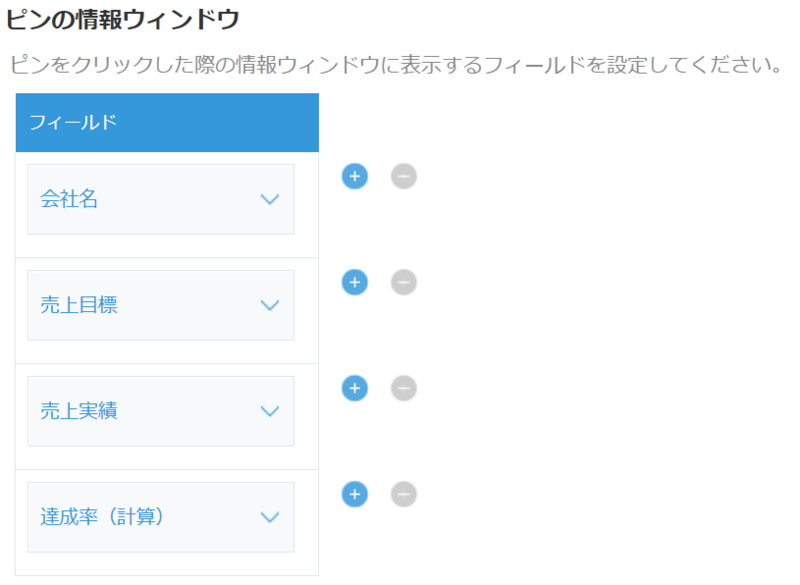Click the ピンの情報ウィンドウ section heading
The height and width of the screenshot is (585, 800).
pos(123,19)
